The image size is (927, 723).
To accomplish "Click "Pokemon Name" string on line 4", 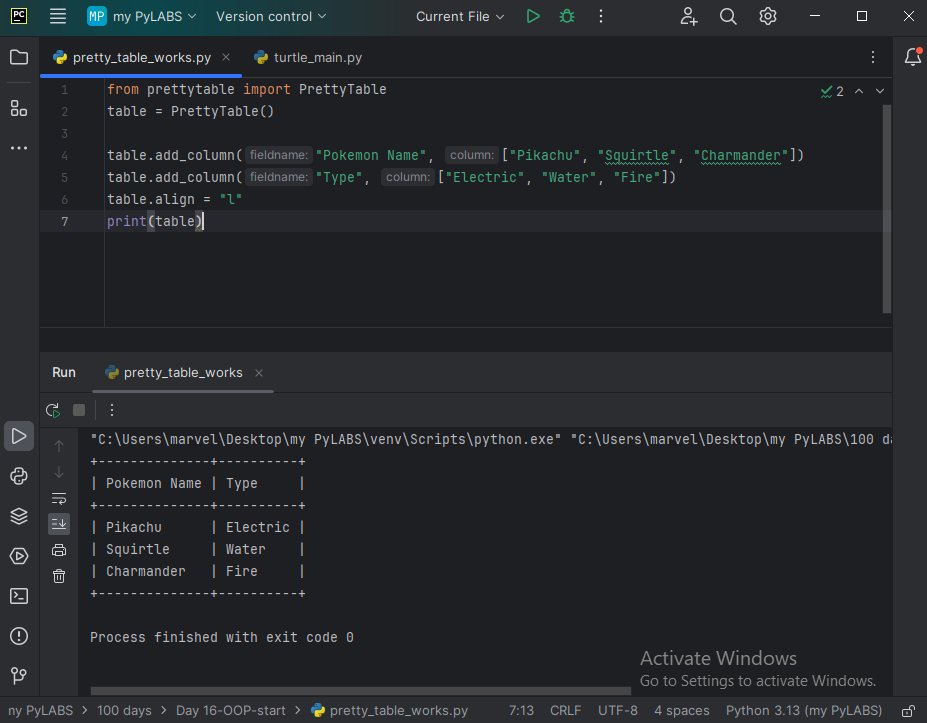I will (371, 155).
